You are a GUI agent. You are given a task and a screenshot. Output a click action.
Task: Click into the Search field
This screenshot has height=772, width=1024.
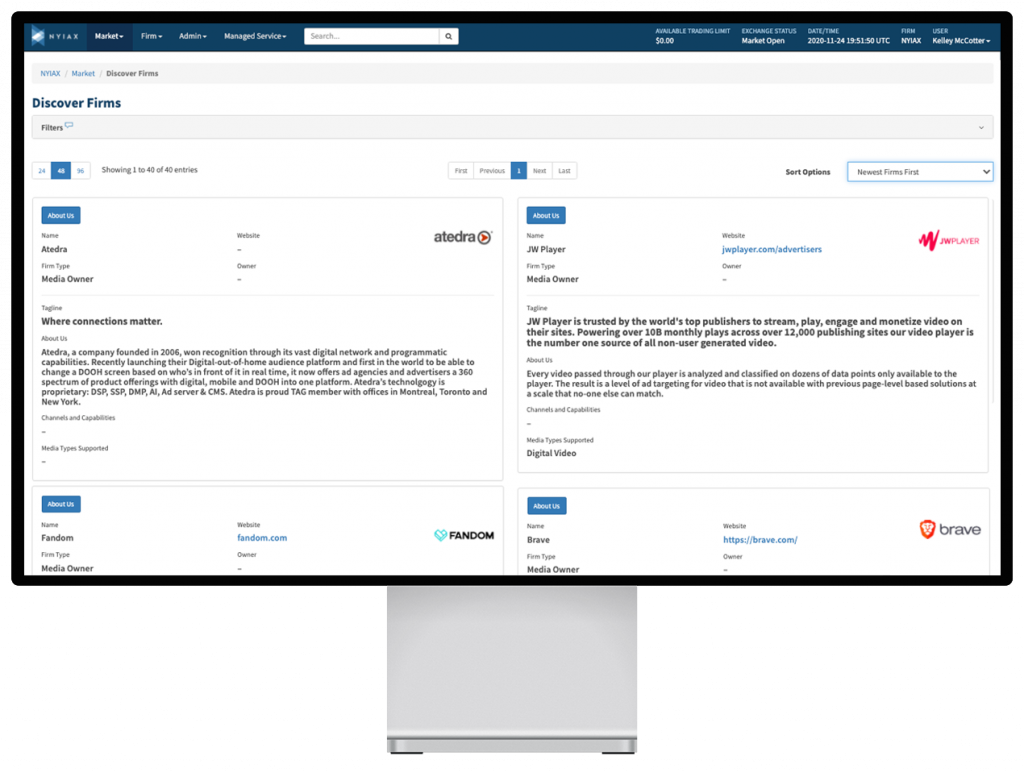tap(372, 36)
